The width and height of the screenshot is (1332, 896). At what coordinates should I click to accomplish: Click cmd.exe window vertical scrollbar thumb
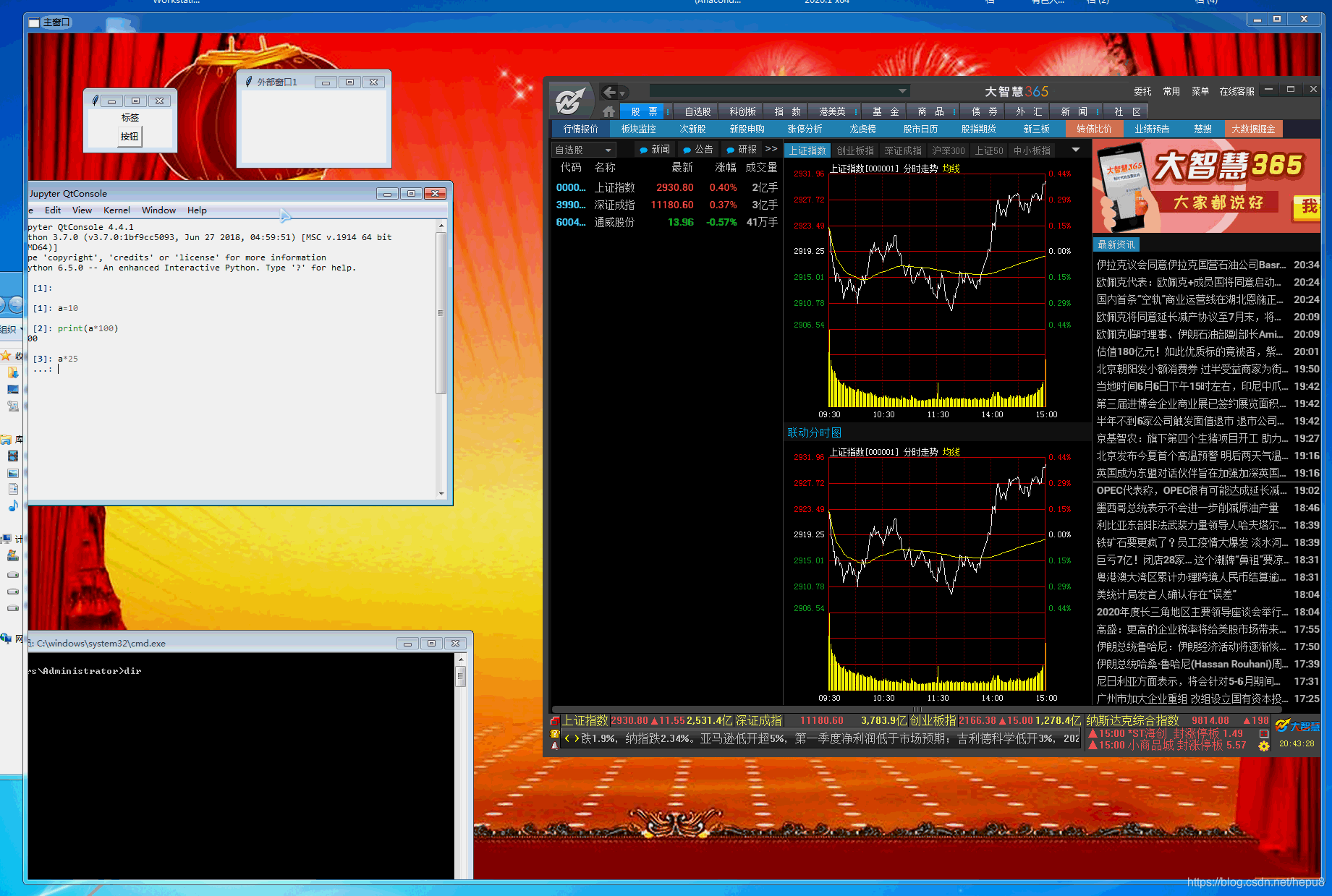[x=460, y=677]
